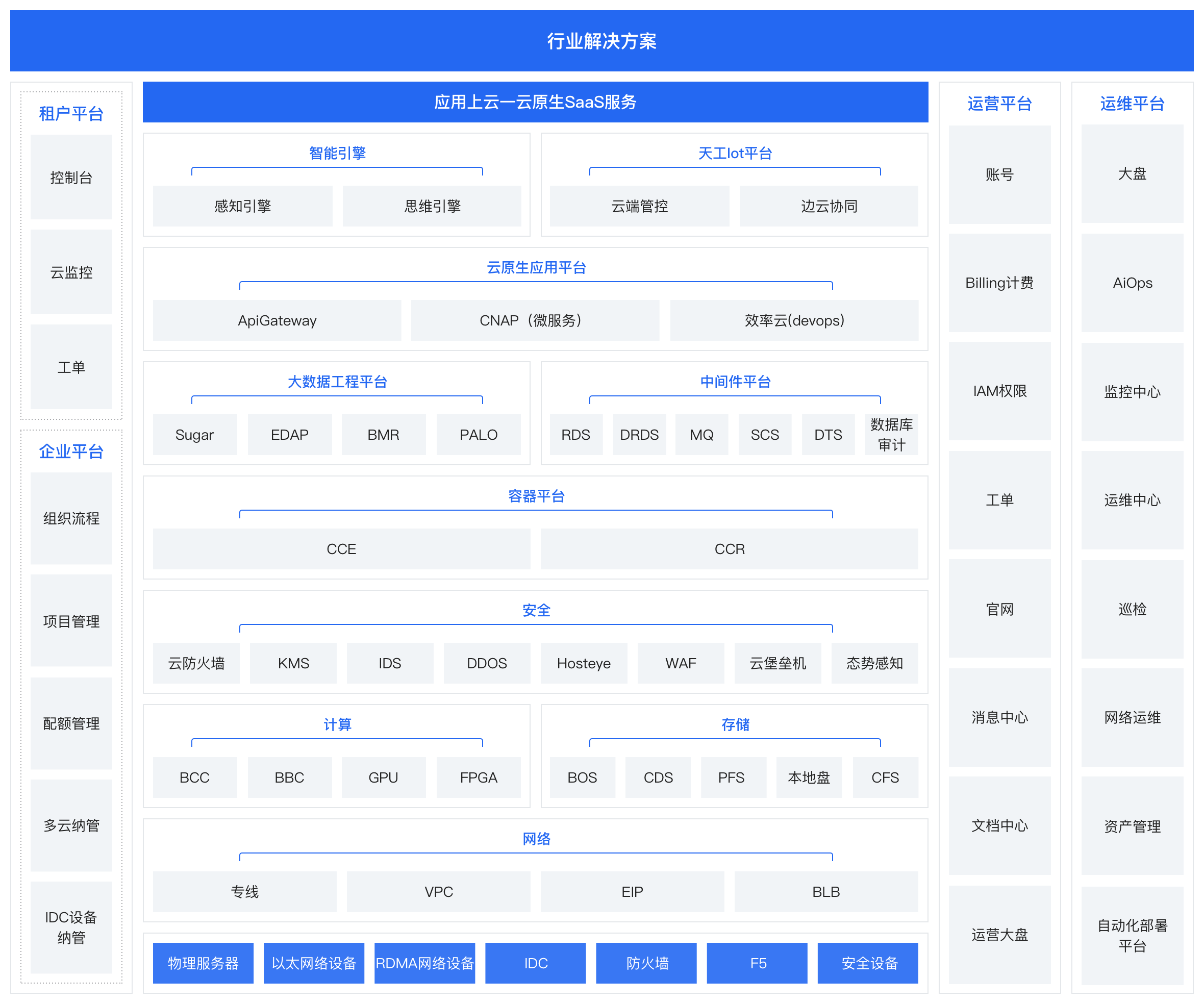Screen dimensions: 1204x1004
Task: Select the 项目管理 block
Action: click(x=71, y=621)
